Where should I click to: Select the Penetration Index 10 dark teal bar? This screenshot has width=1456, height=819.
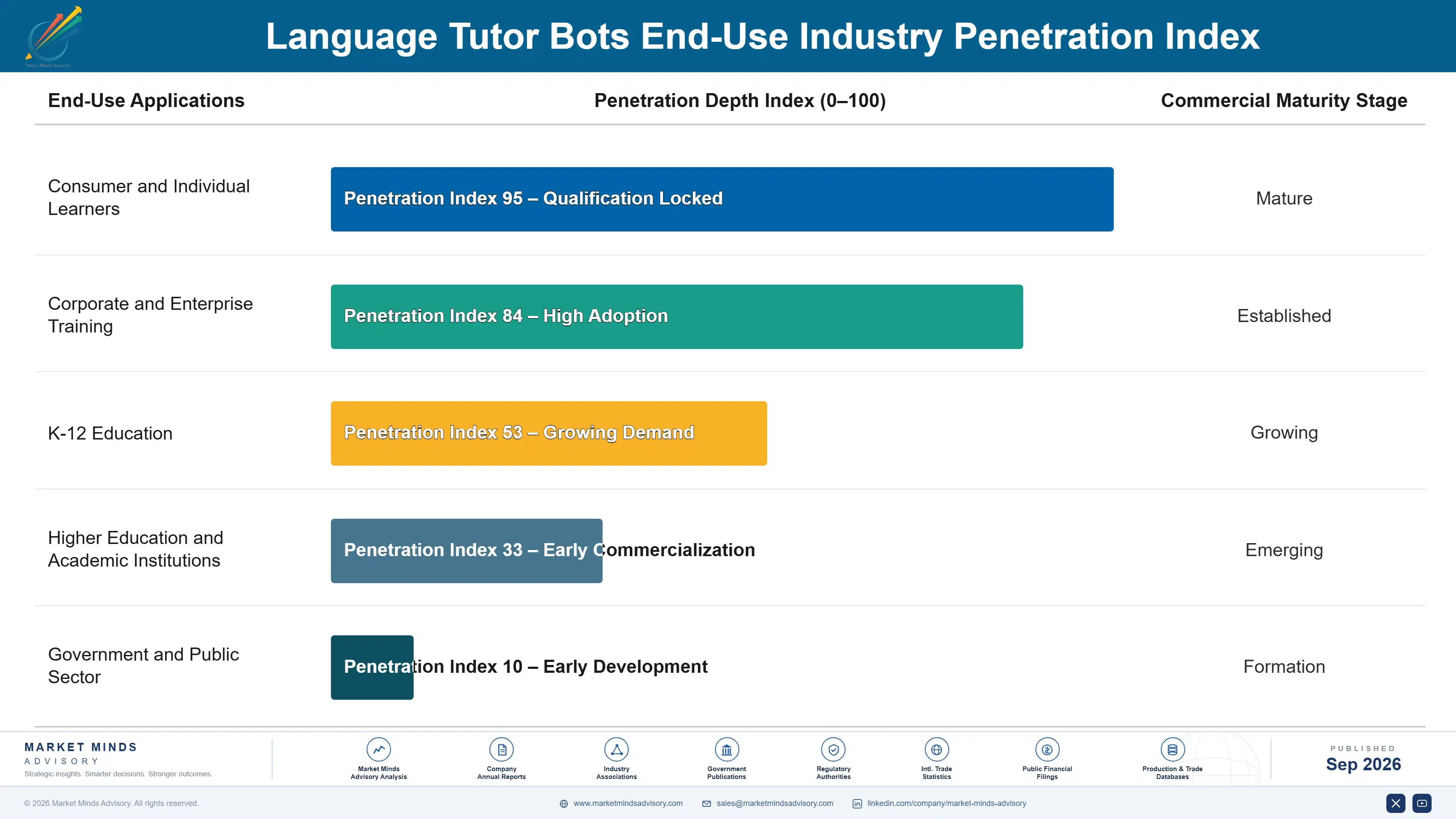(372, 667)
